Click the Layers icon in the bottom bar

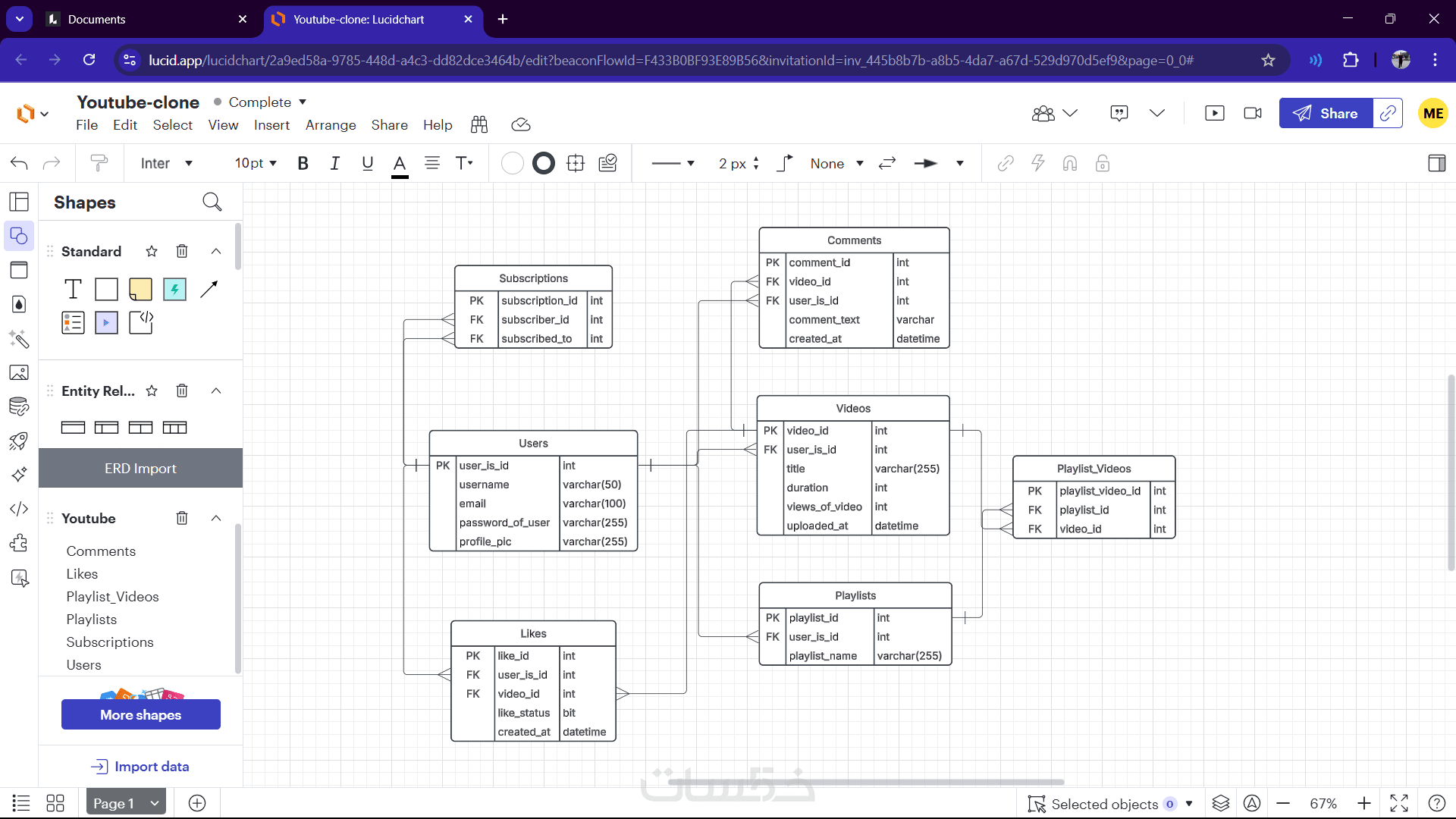tap(1220, 803)
